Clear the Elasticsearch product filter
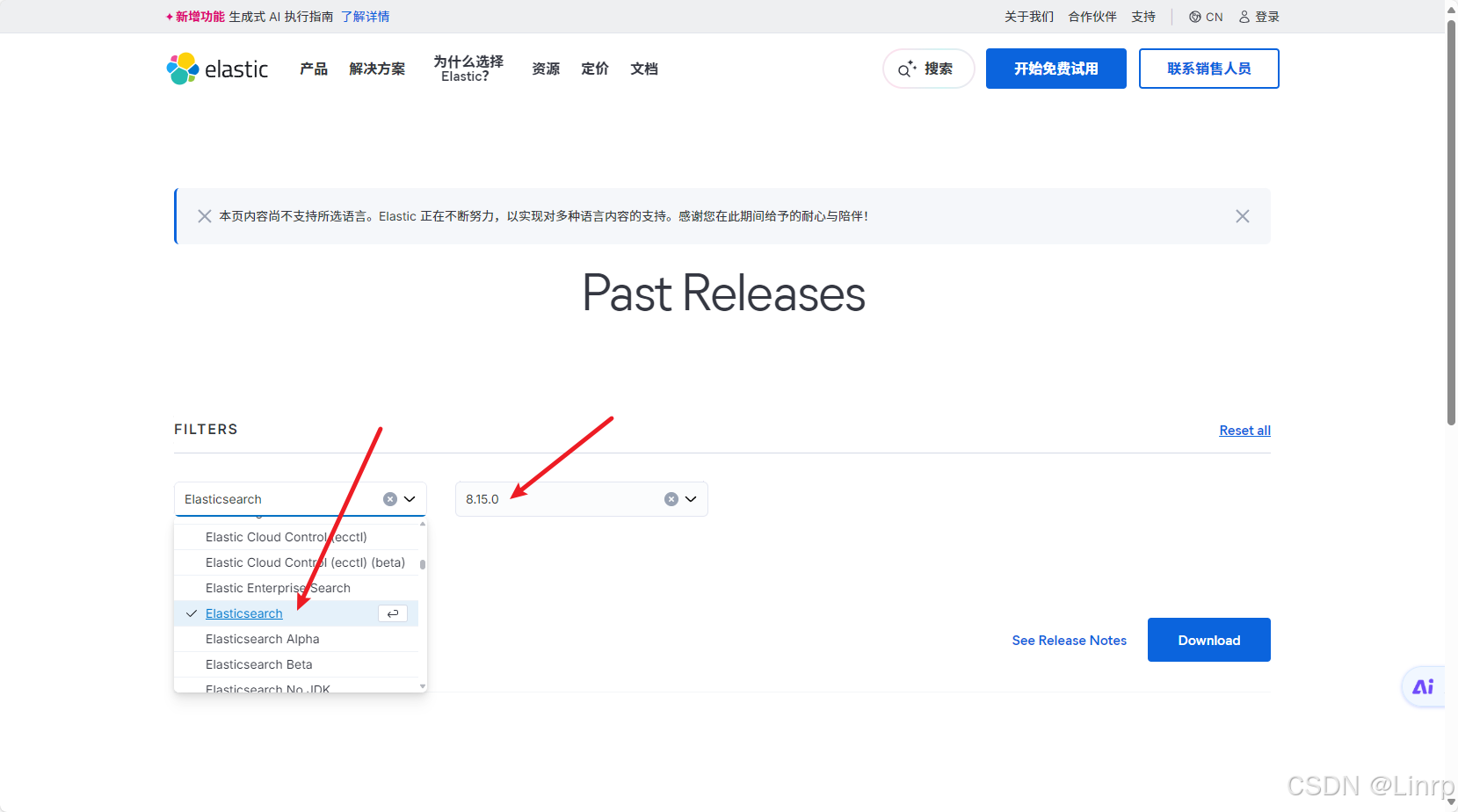Viewport: 1458px width, 812px height. coord(390,499)
